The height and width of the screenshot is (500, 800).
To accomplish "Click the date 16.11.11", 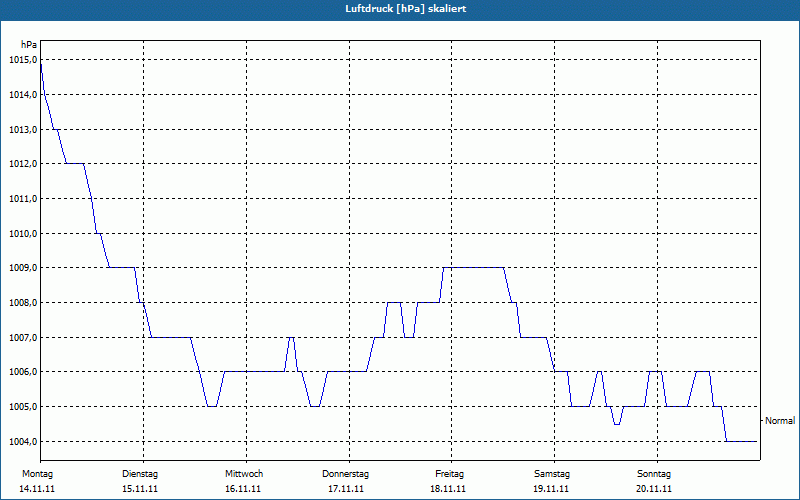I will 243,489.
